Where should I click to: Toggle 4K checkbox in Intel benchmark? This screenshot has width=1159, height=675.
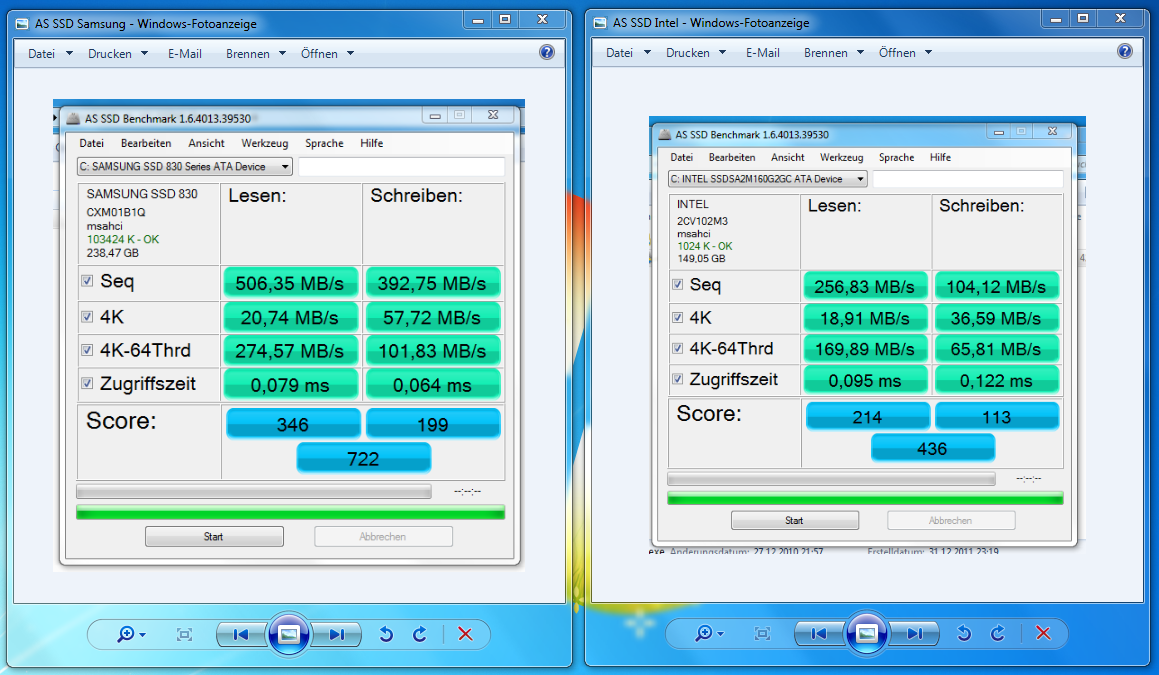[x=678, y=317]
